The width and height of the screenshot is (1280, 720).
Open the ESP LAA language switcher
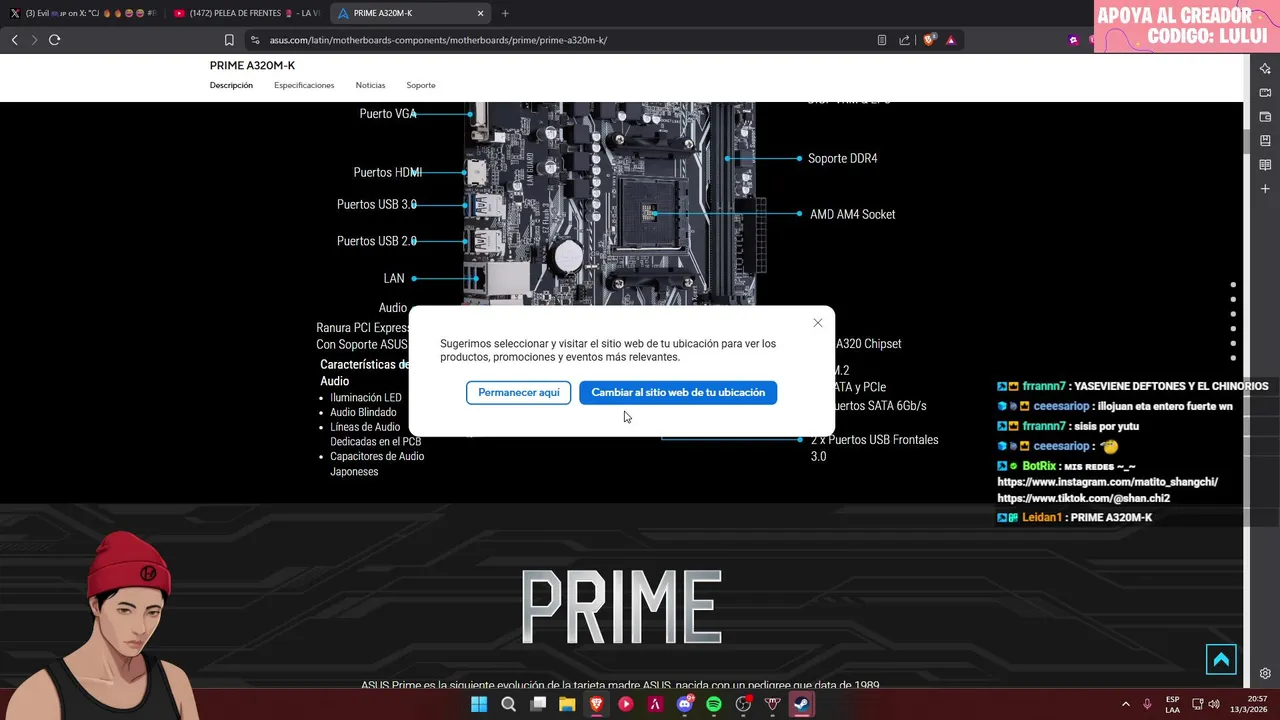[x=1172, y=704]
